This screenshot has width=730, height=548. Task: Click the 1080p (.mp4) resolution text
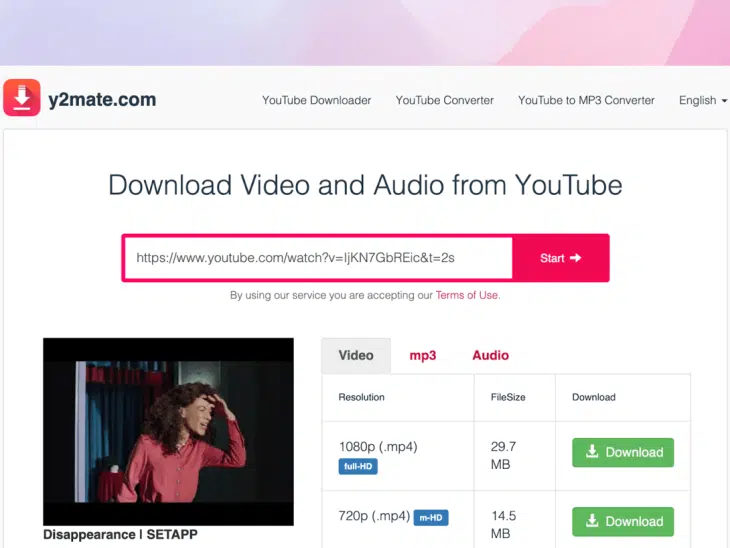378,447
